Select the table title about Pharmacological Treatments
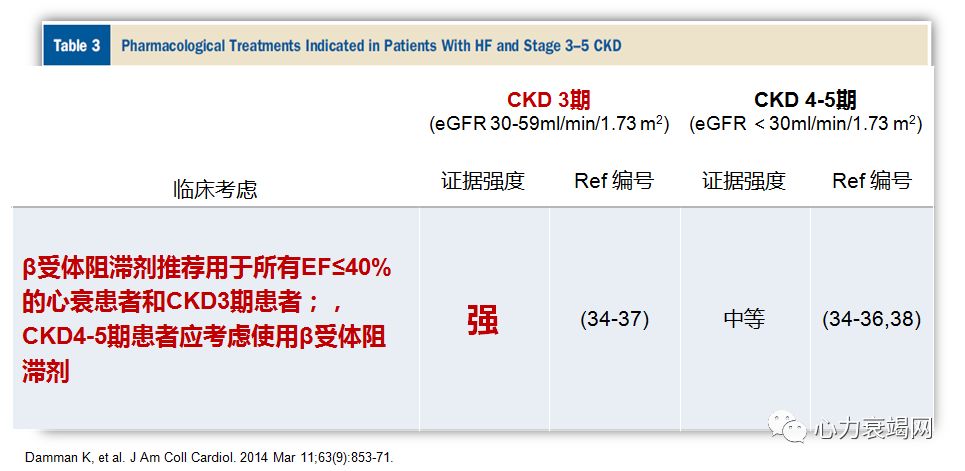 [370, 46]
